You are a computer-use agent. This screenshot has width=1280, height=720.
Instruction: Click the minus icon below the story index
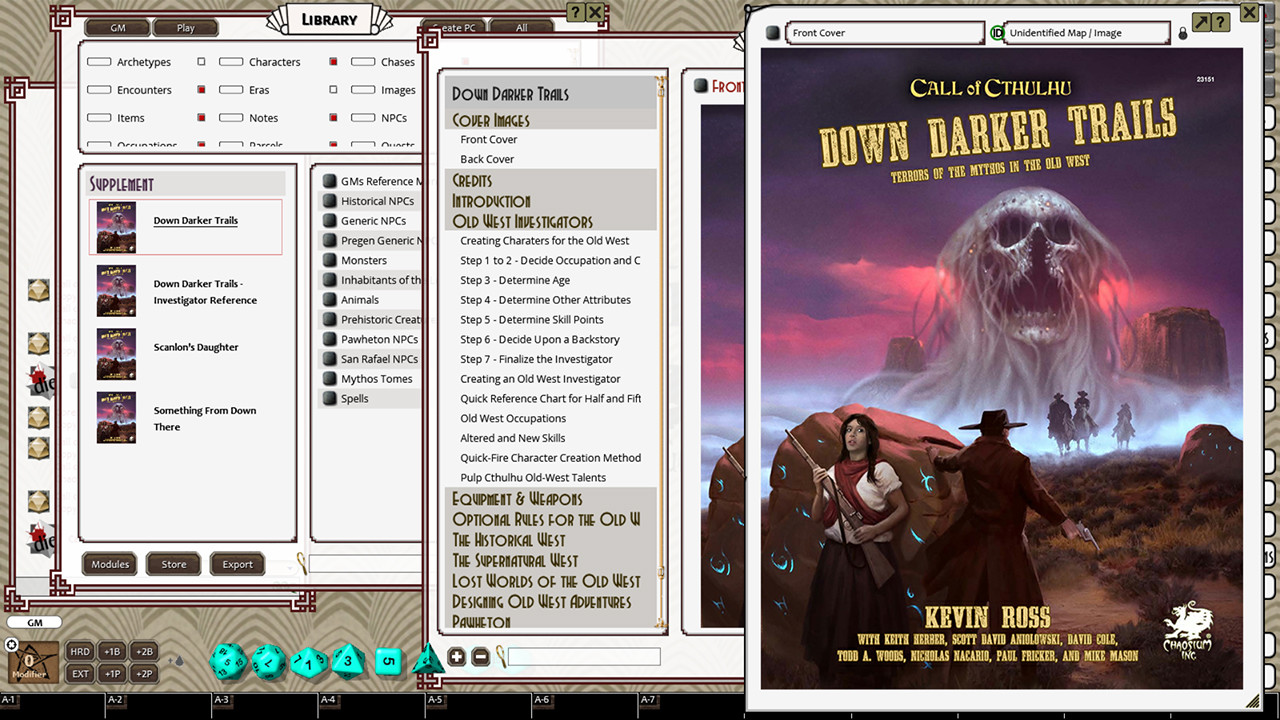(x=481, y=657)
